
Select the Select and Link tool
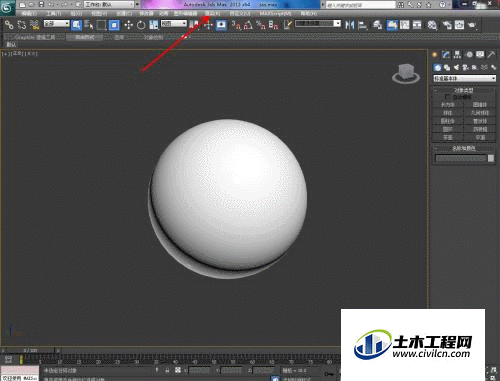coord(9,25)
